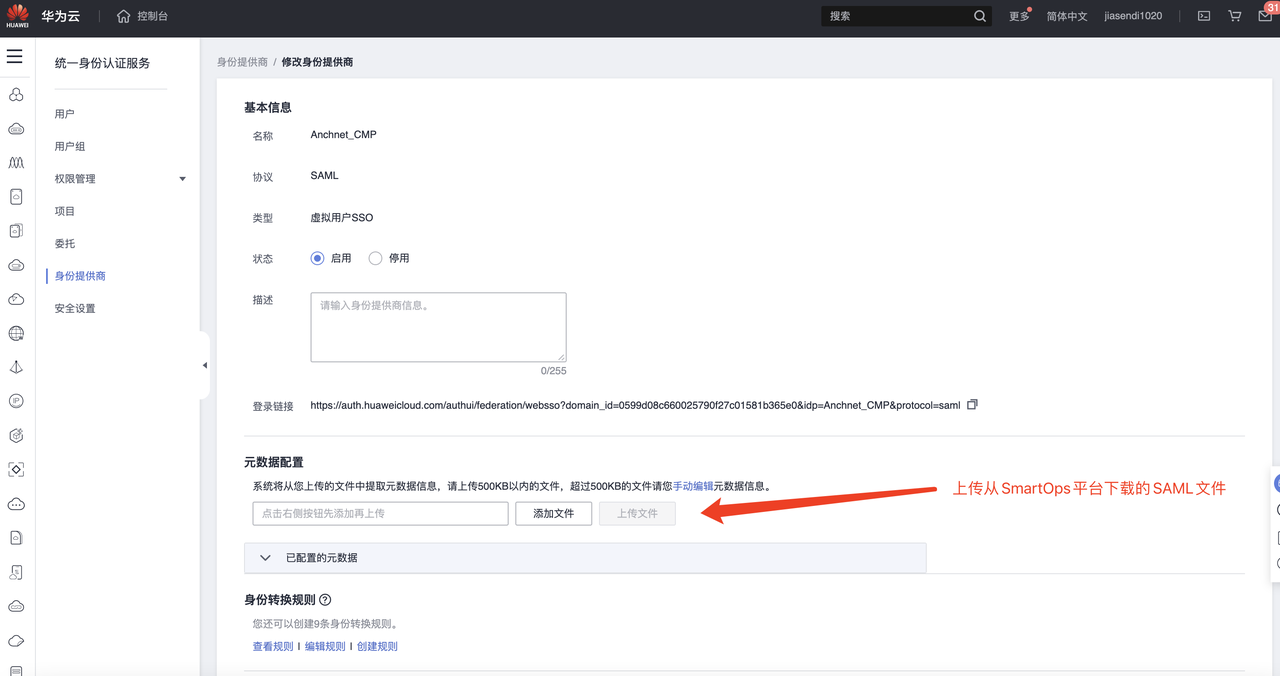Click the help icon next to 身份转换规则
Viewport: 1280px width, 676px height.
(x=325, y=600)
